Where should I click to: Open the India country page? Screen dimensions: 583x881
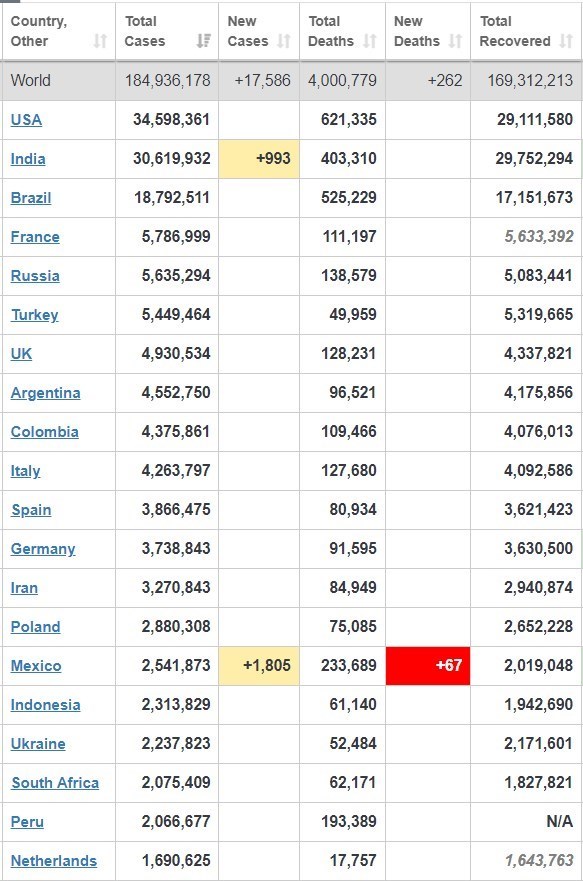[28, 159]
